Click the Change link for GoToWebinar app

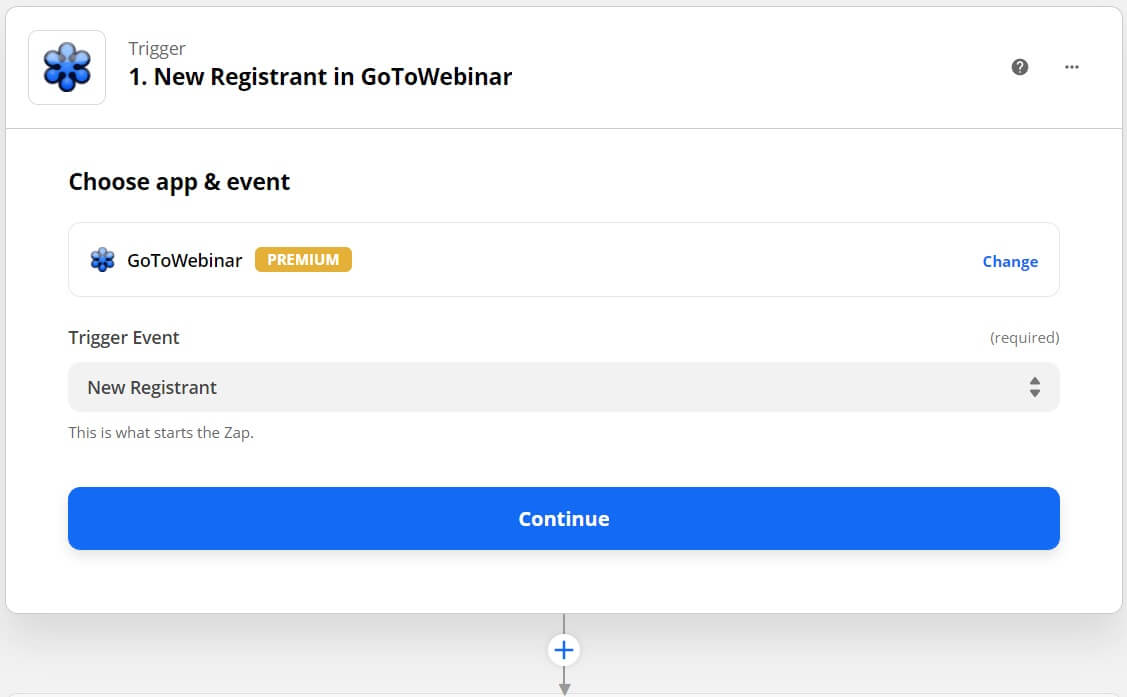click(1010, 262)
